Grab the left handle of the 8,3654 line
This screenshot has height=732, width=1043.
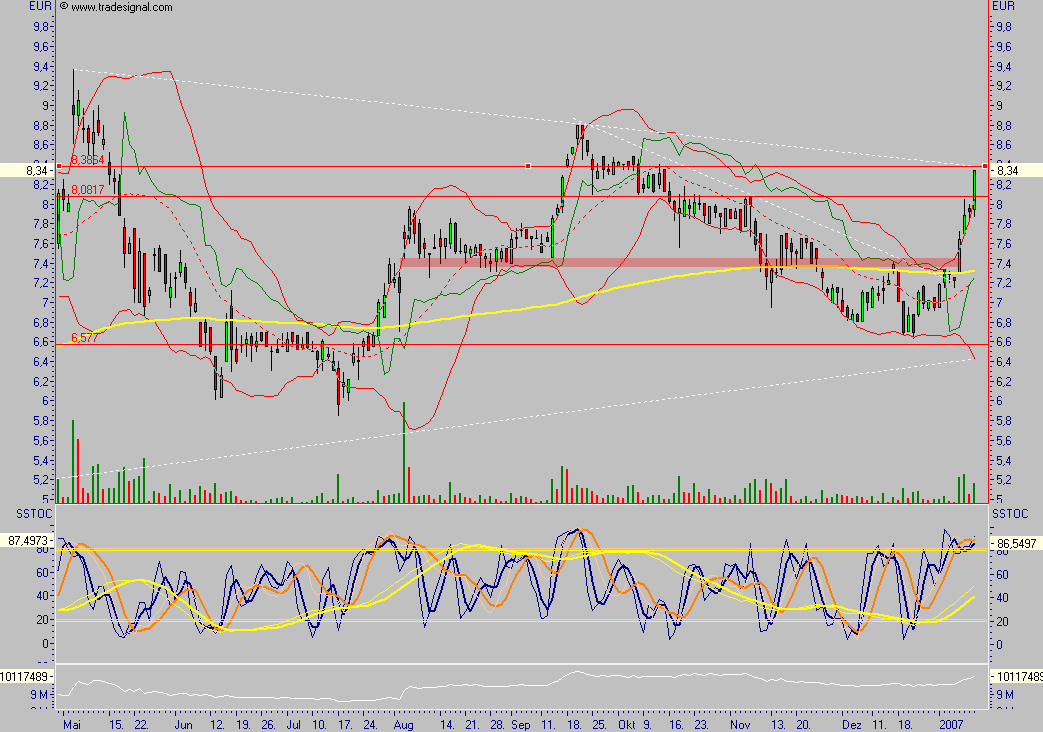[59, 165]
